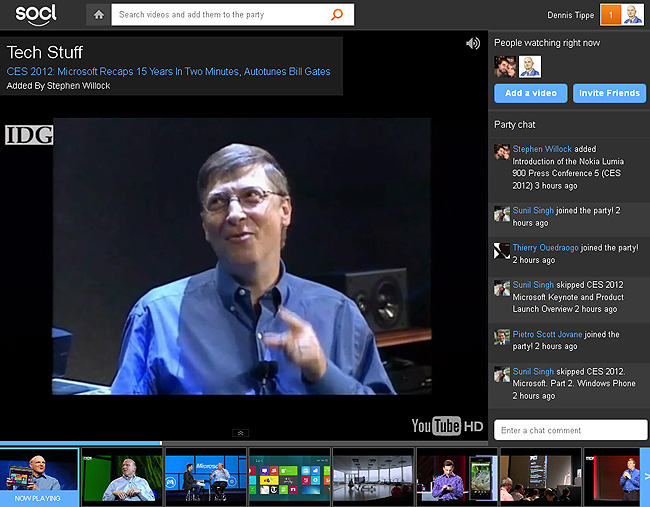Select the Windows 8 Start screen thumbnail

288,477
